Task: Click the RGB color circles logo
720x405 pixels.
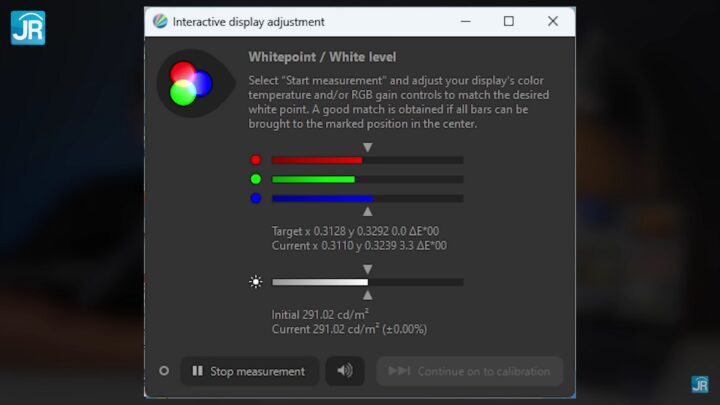Action: click(x=190, y=84)
